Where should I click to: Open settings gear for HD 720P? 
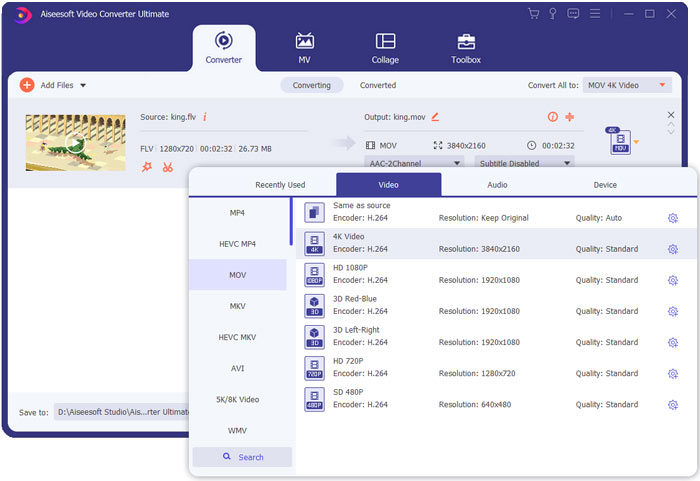tap(673, 374)
